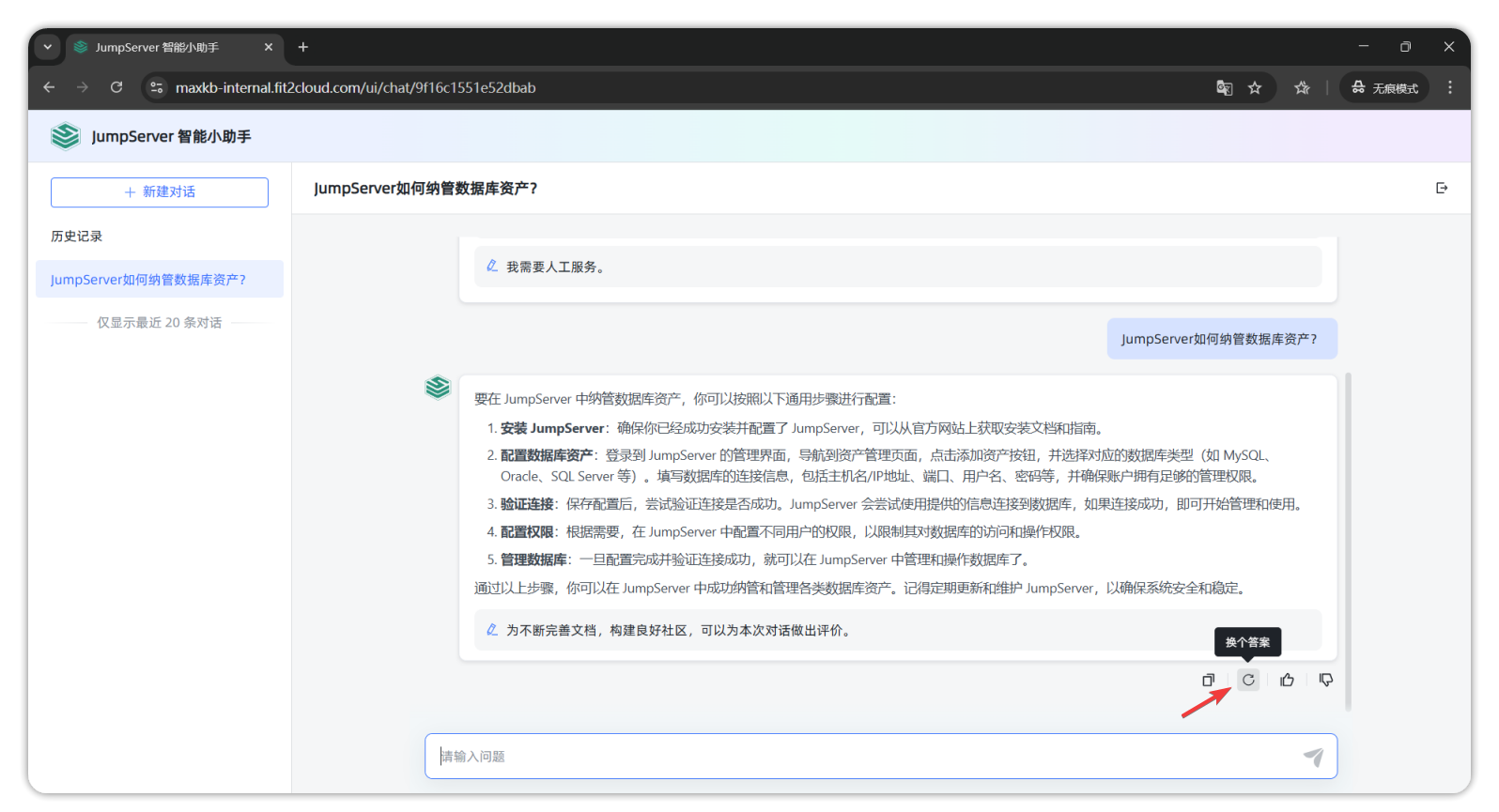Click the 配置数据库资产 step text
This screenshot has width=1499, height=812.
(x=547, y=455)
